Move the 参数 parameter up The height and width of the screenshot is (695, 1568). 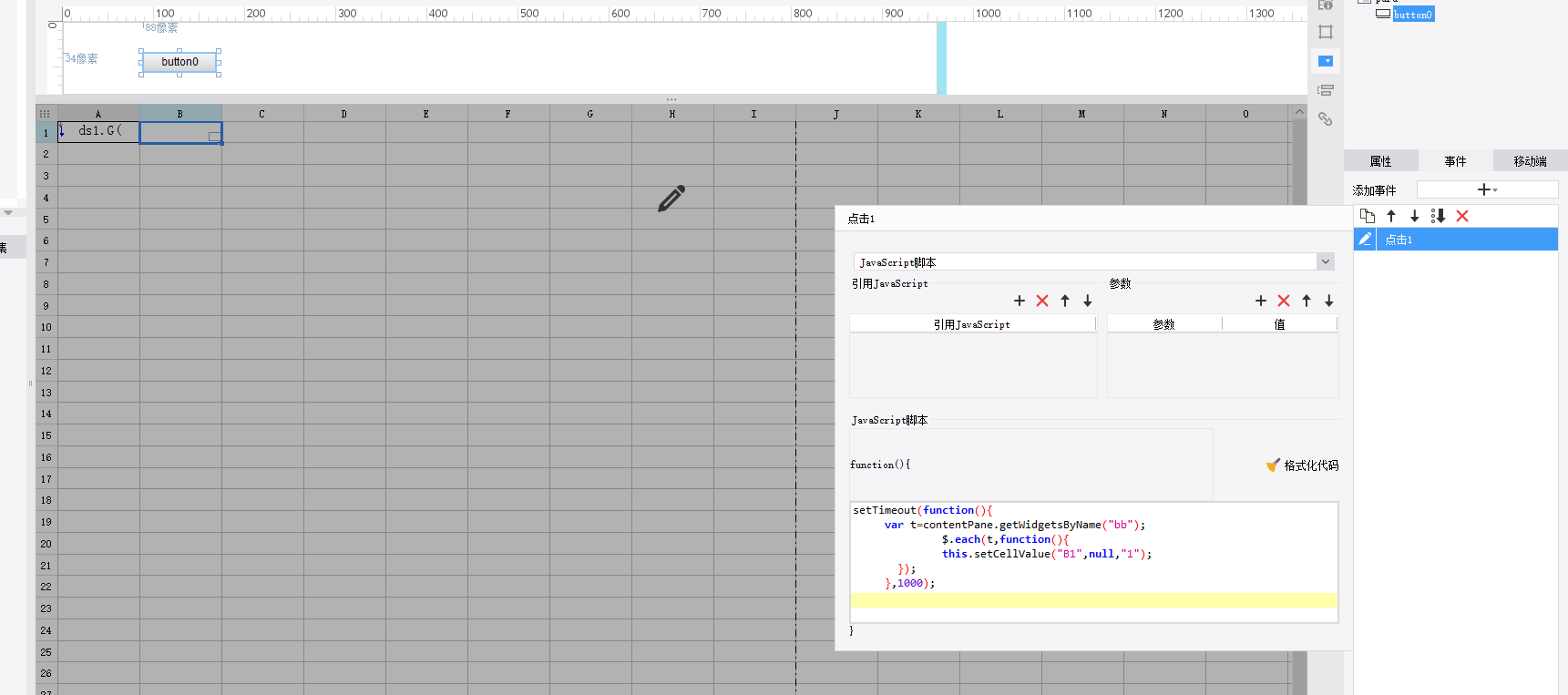click(x=1307, y=301)
